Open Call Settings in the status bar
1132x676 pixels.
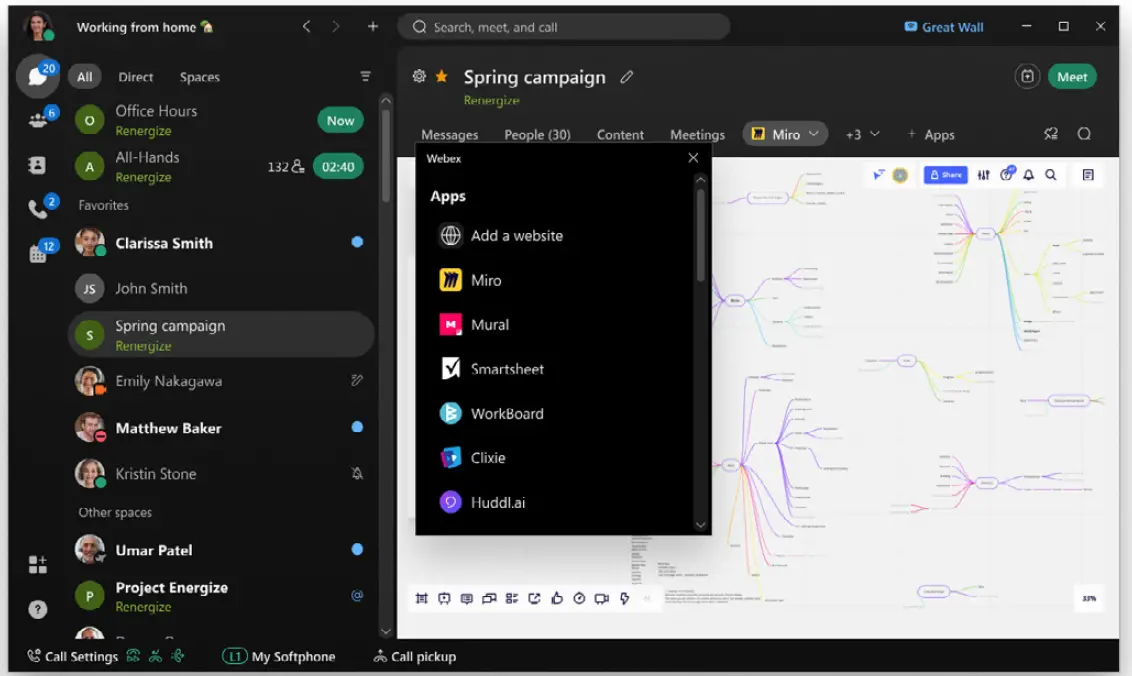pos(72,656)
